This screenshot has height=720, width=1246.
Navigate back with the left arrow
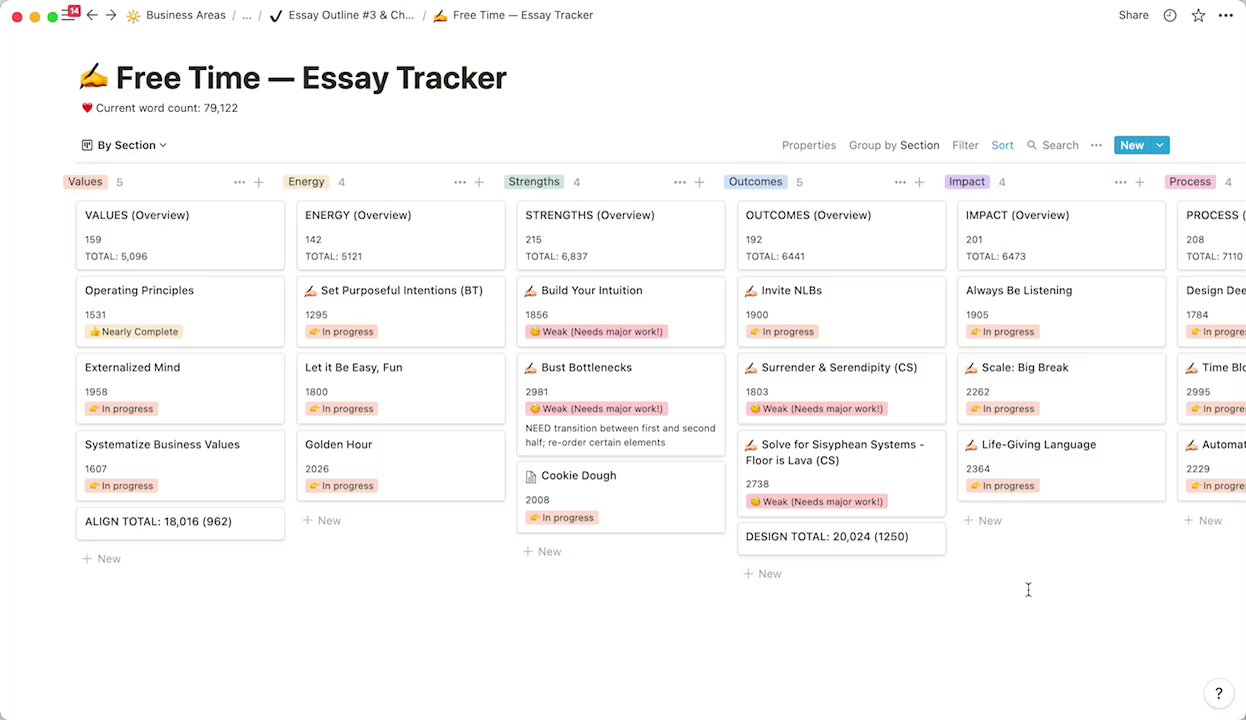[92, 15]
